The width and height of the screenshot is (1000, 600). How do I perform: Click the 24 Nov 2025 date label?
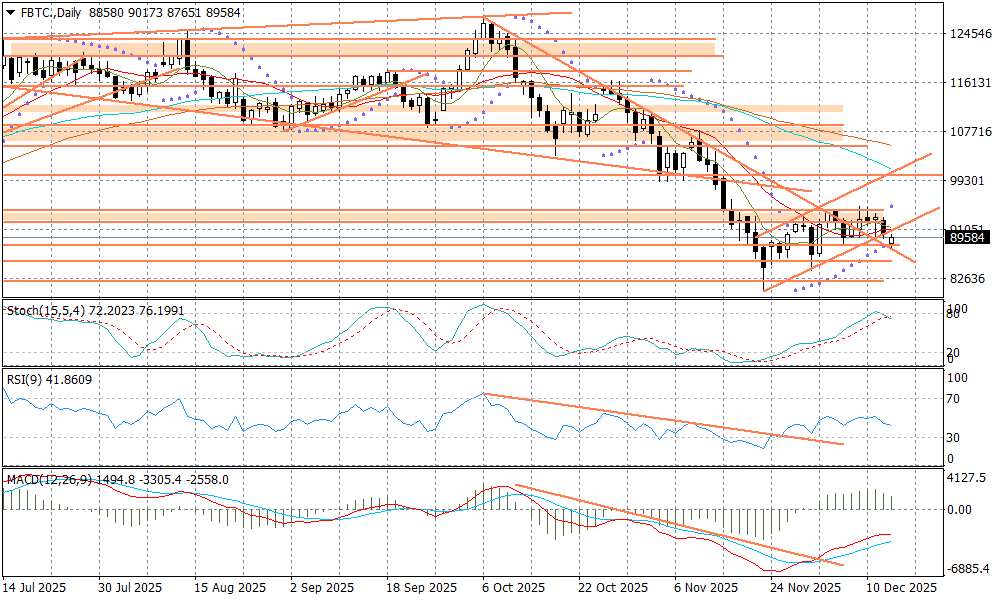click(809, 587)
